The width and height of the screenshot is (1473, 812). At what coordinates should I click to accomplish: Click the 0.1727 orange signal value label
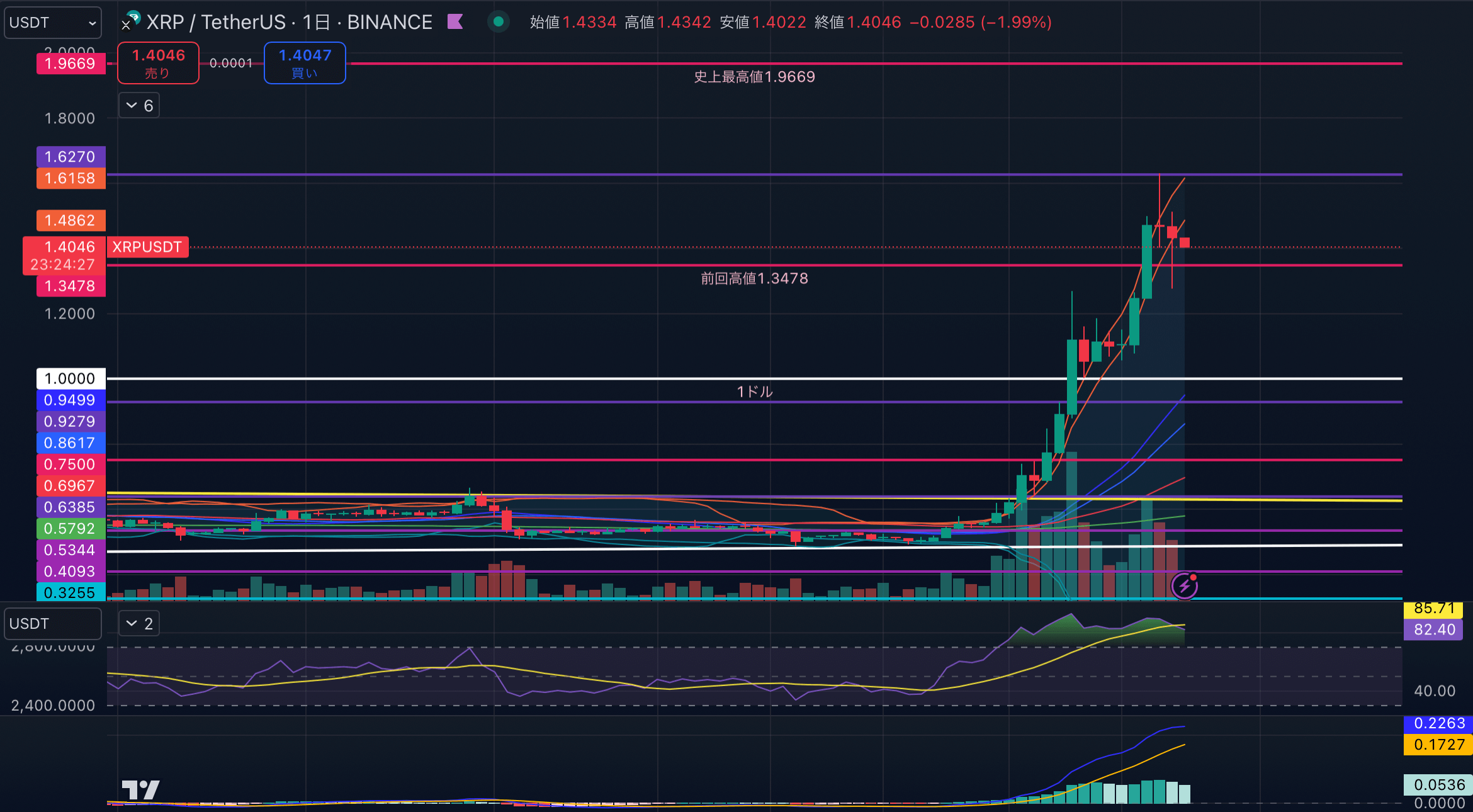pos(1438,745)
